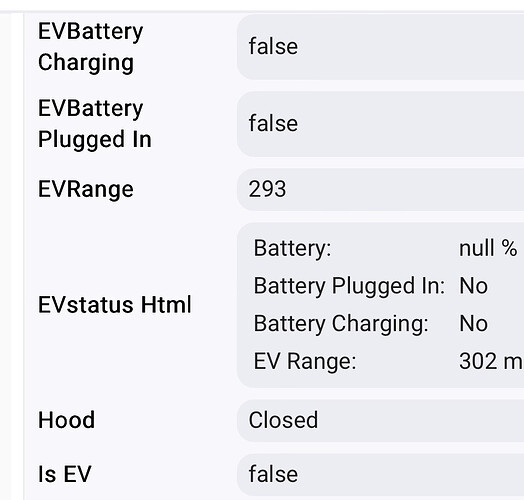Select the EVRange field showing 293

(380, 190)
